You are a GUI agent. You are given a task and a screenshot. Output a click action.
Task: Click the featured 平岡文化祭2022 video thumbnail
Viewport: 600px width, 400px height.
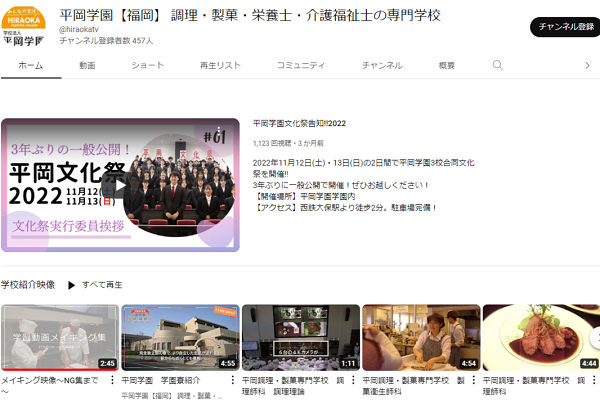[120, 185]
